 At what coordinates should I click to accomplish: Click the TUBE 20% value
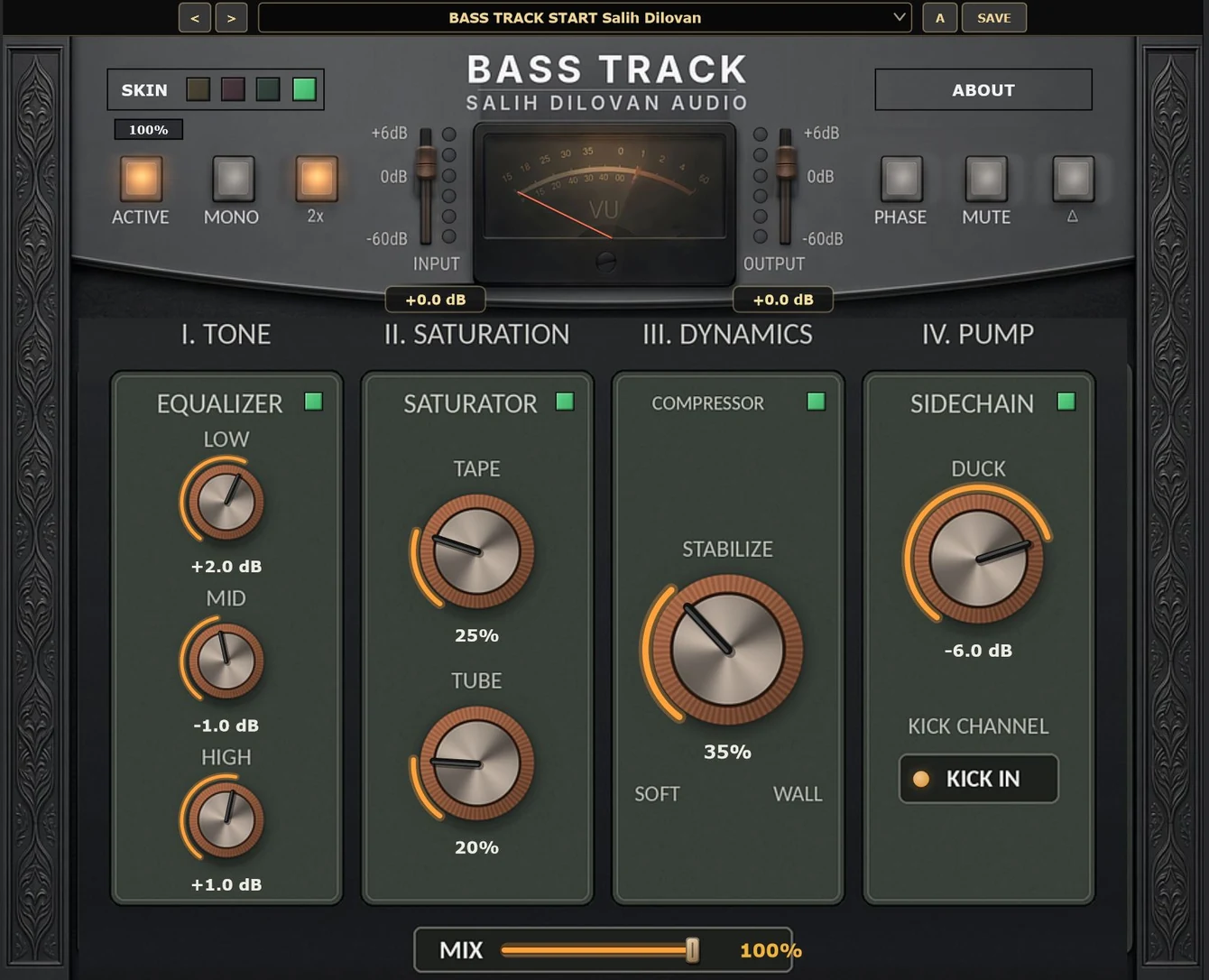click(x=476, y=847)
